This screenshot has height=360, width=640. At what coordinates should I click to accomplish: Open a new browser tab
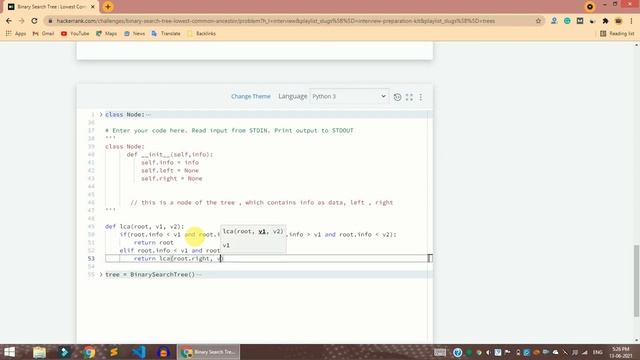tap(108, 7)
